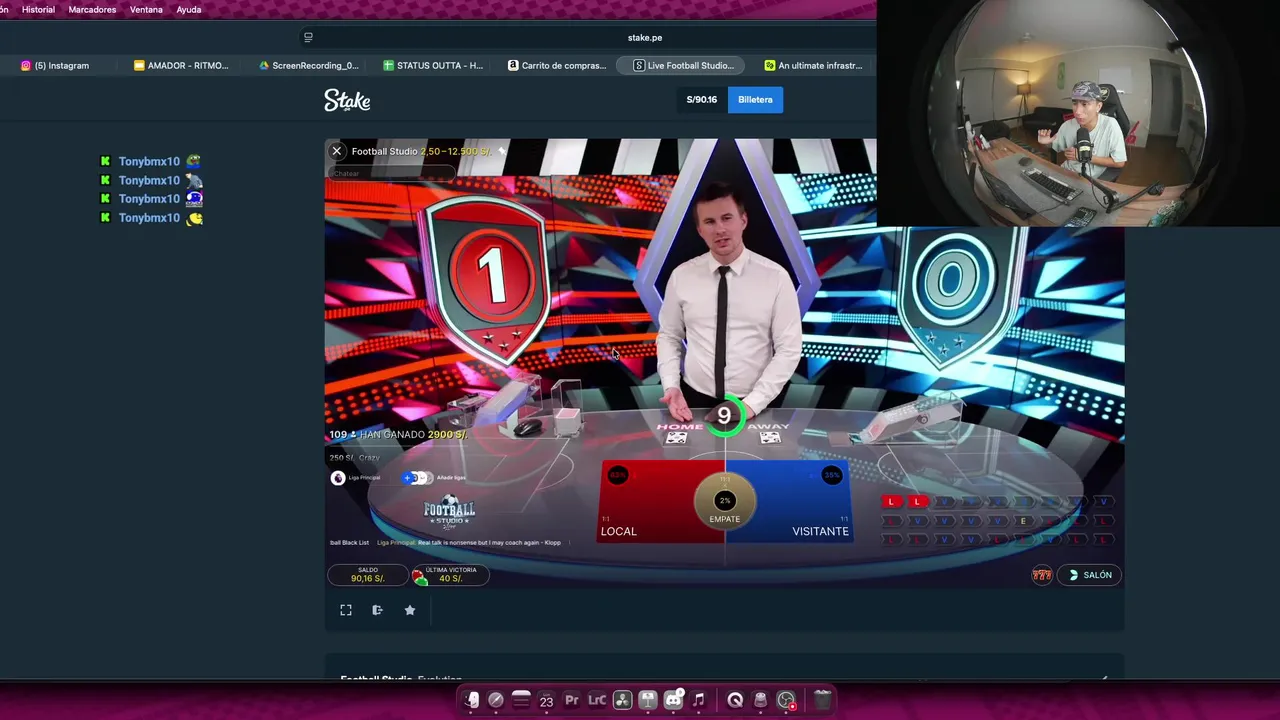Open fullscreen mode below the game
This screenshot has width=1280, height=720.
point(346,610)
